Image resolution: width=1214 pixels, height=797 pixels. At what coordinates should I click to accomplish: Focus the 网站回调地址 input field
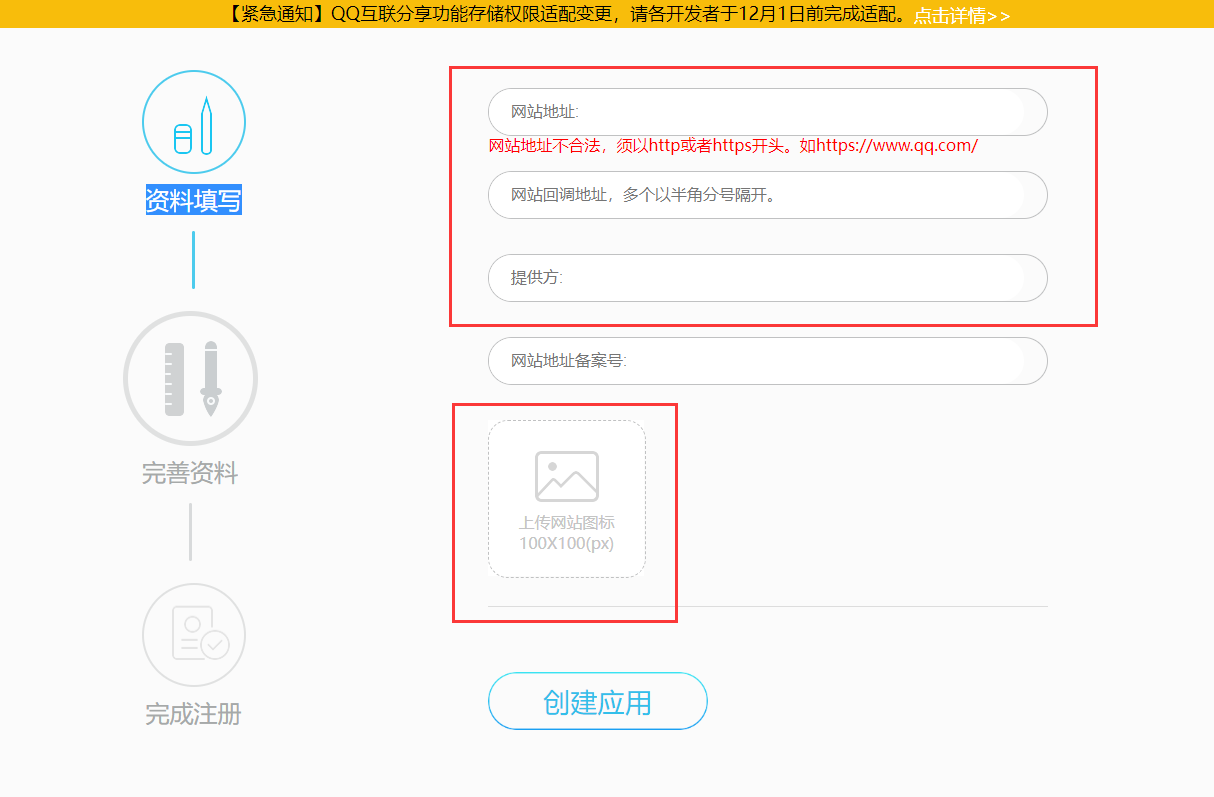767,195
